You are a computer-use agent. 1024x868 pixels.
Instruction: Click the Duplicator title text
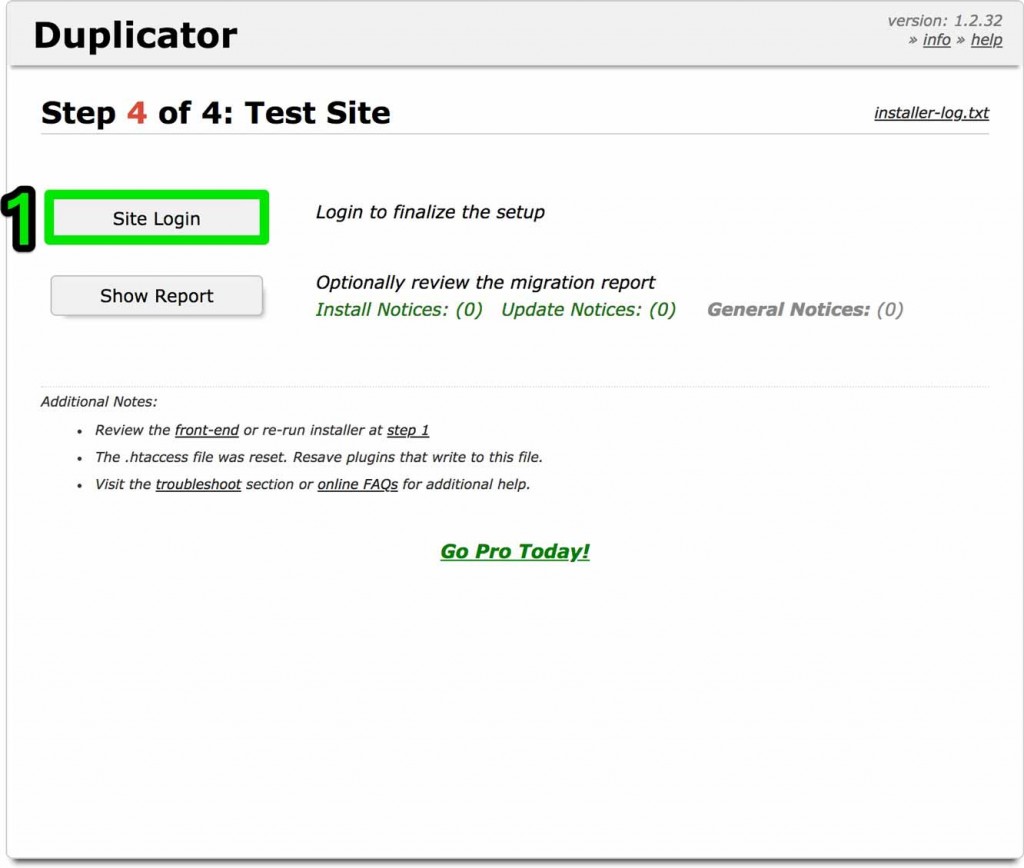(135, 35)
